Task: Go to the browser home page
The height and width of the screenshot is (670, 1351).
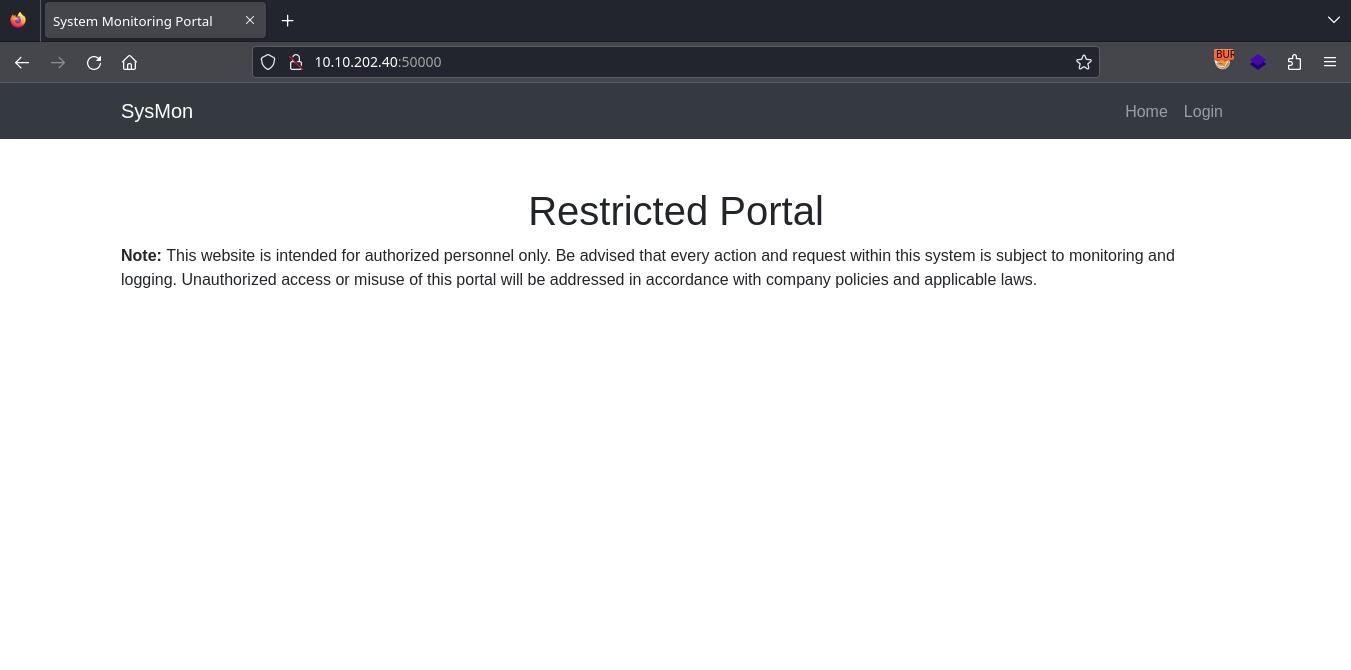Action: point(129,62)
